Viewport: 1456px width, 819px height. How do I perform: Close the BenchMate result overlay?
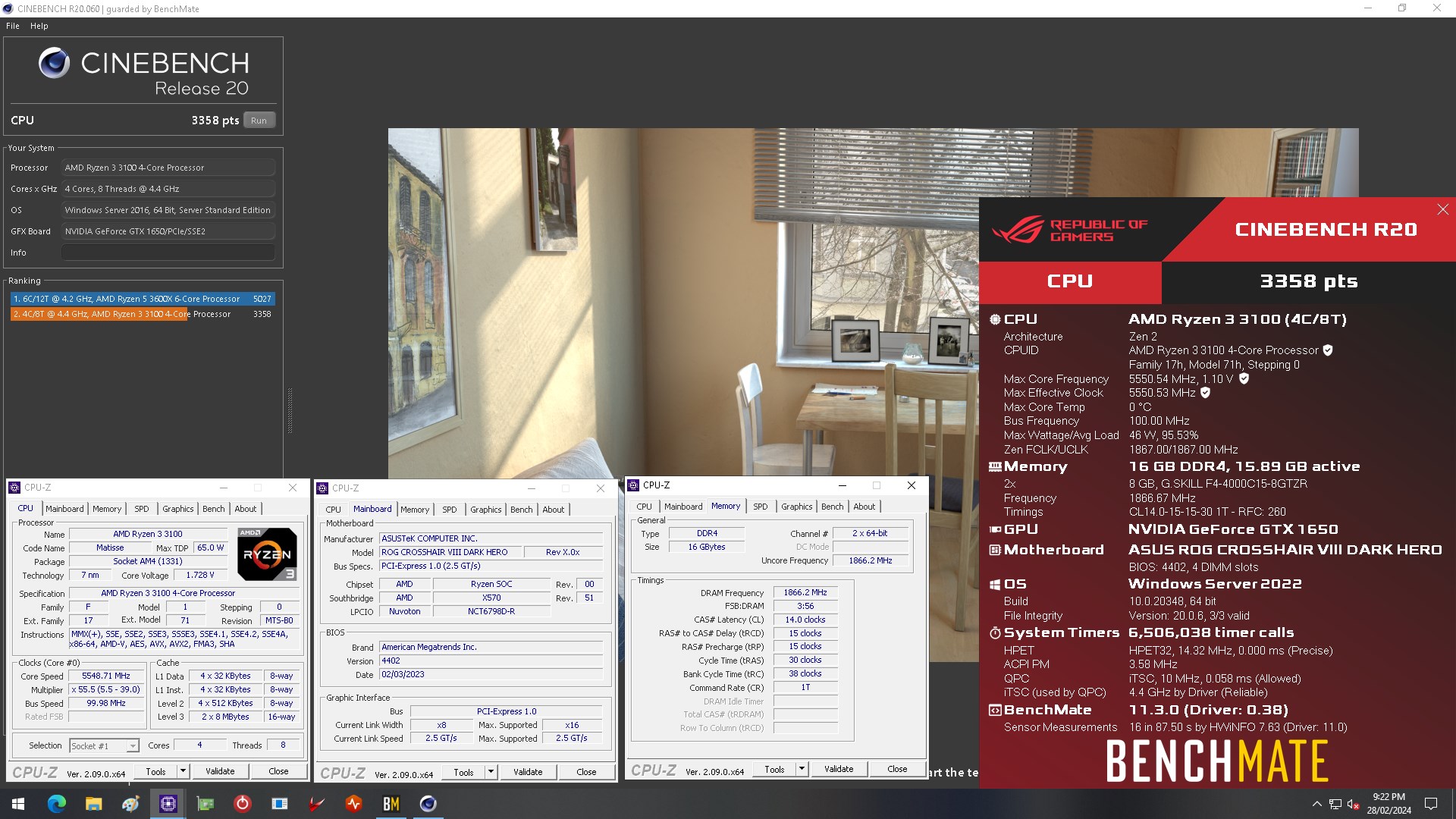click(1442, 210)
